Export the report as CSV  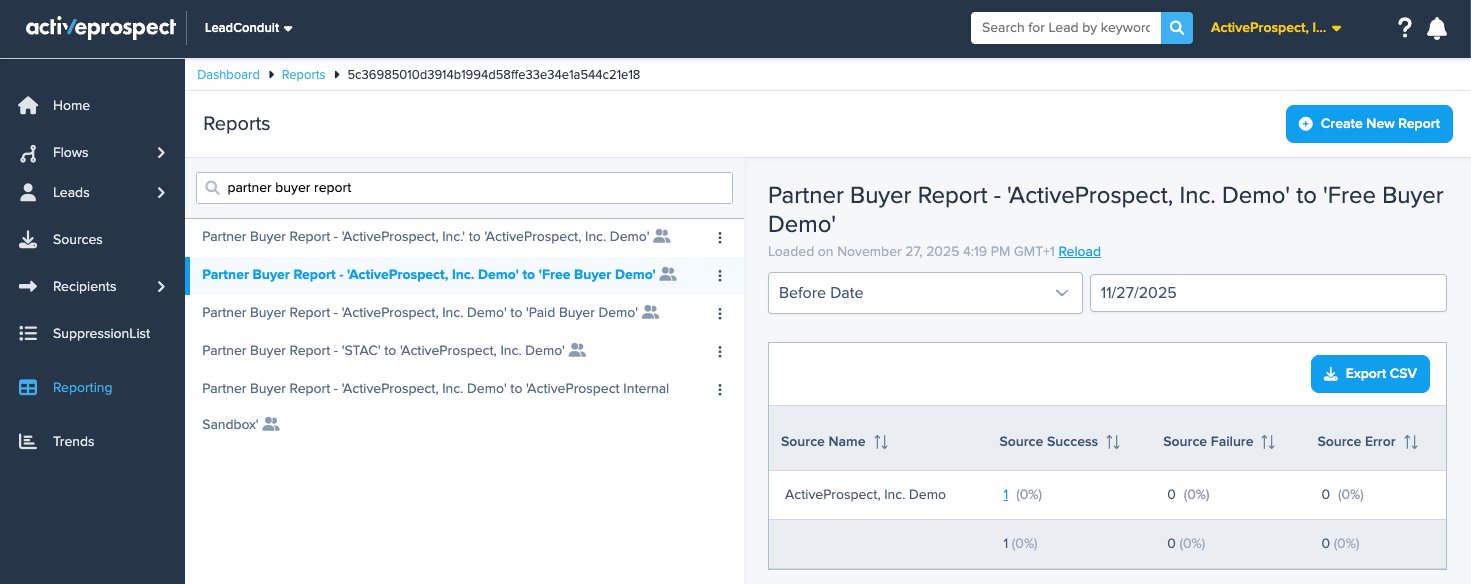pyautogui.click(x=1370, y=374)
